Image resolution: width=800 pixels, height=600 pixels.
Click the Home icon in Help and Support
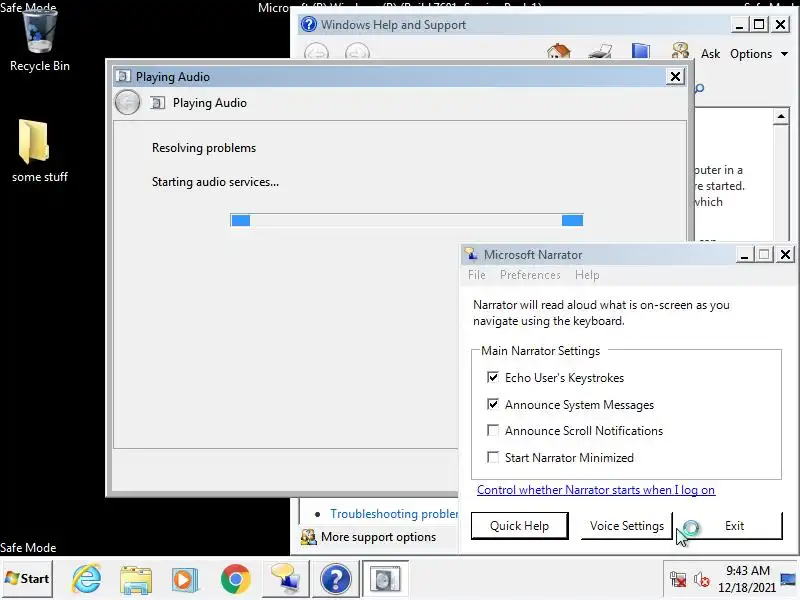pos(558,51)
